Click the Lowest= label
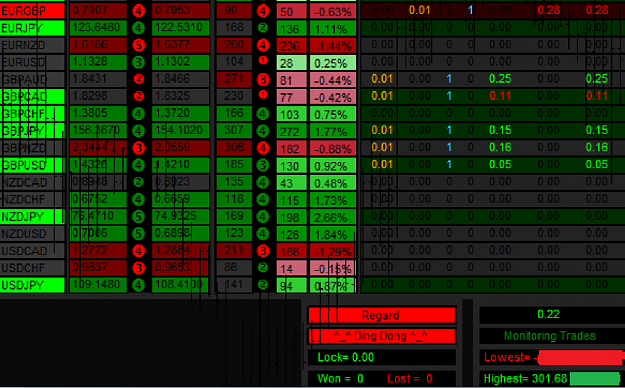This screenshot has width=625, height=388. (507, 357)
